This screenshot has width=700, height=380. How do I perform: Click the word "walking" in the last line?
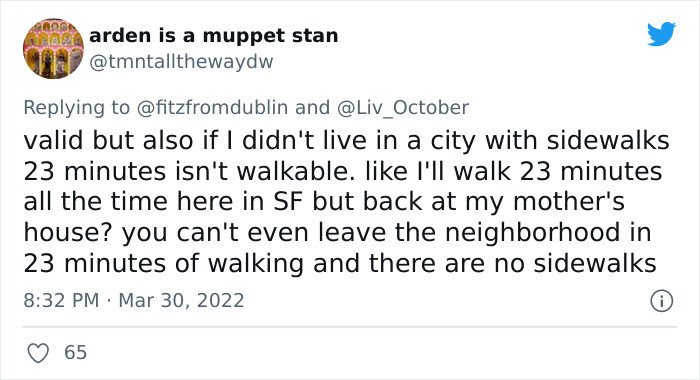pyautogui.click(x=256, y=263)
